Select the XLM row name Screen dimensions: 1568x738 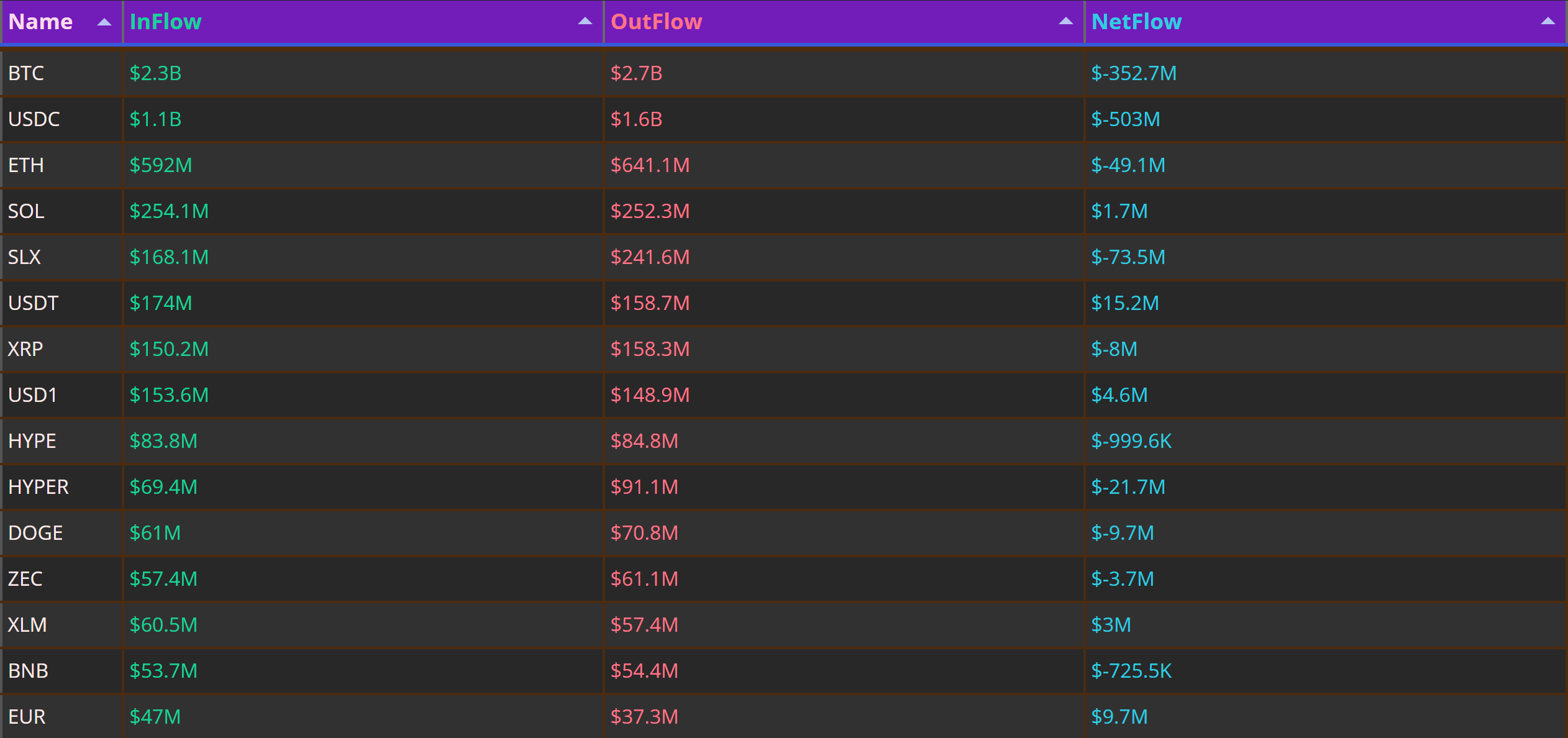(x=27, y=625)
